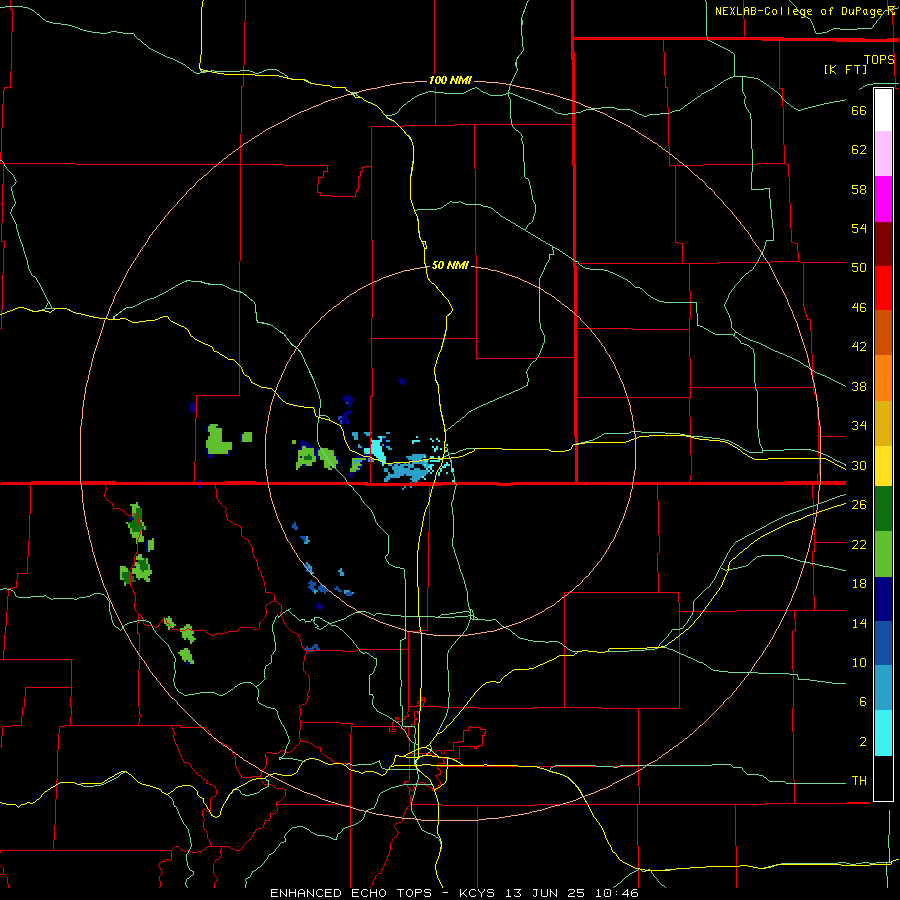Click the yellow legend segment
The height and width of the screenshot is (900, 900).
pyautogui.click(x=883, y=466)
